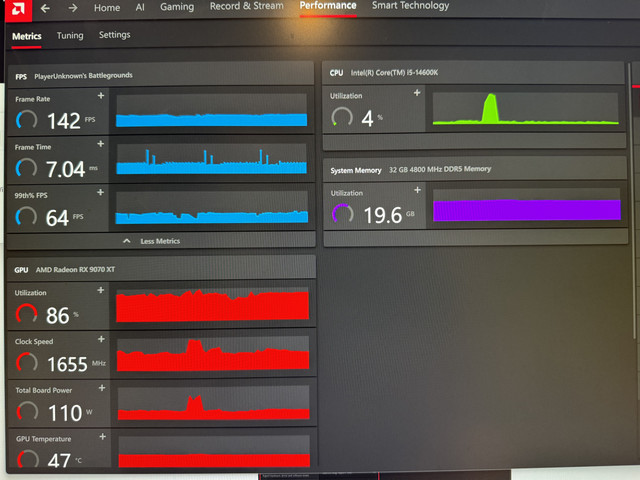Viewport: 640px width, 480px height.
Task: Go back with the left arrow
Action: (x=45, y=8)
